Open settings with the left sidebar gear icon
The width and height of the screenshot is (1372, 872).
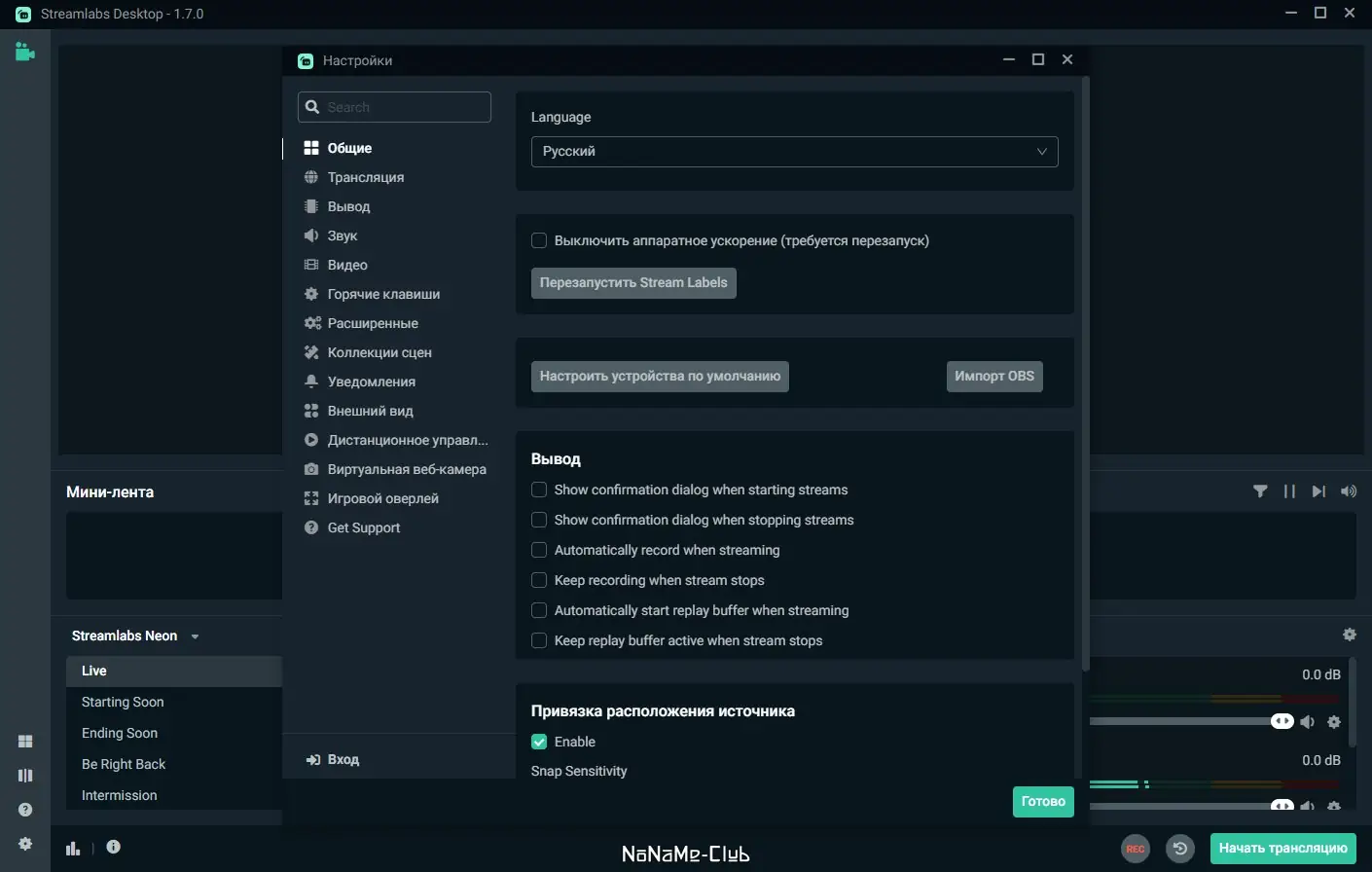tap(25, 844)
